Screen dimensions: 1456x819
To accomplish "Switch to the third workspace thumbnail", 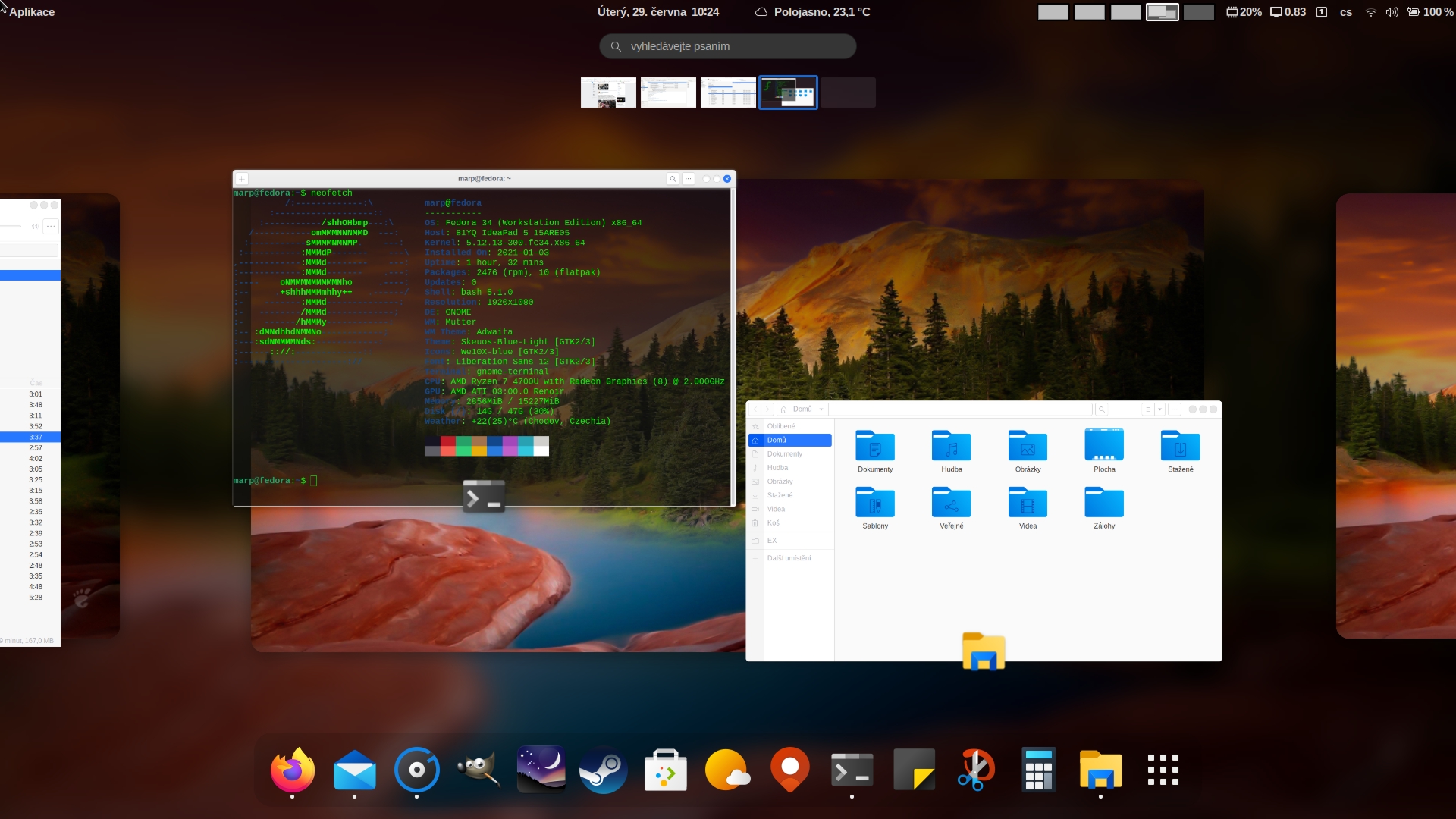I will click(x=728, y=93).
